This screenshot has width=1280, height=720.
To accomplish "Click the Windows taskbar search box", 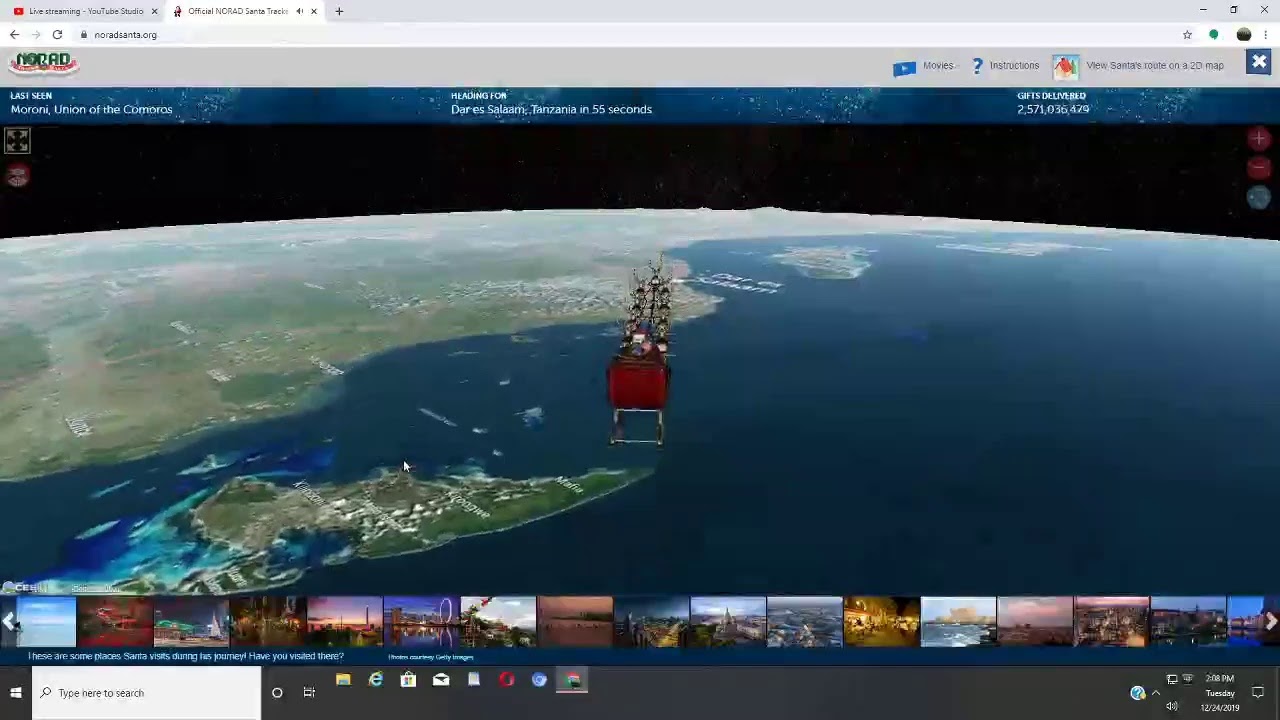I will (x=146, y=693).
